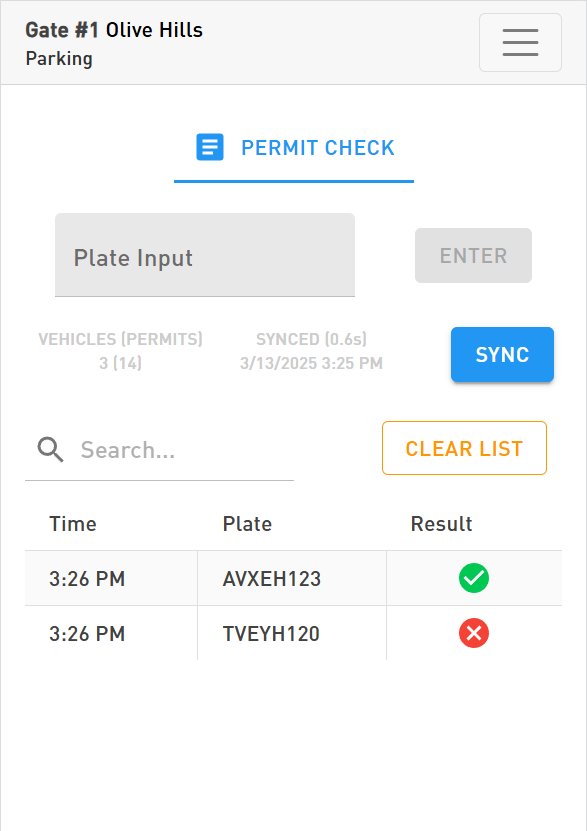Click the Permit Check document icon
This screenshot has width=587, height=831.
tap(210, 147)
